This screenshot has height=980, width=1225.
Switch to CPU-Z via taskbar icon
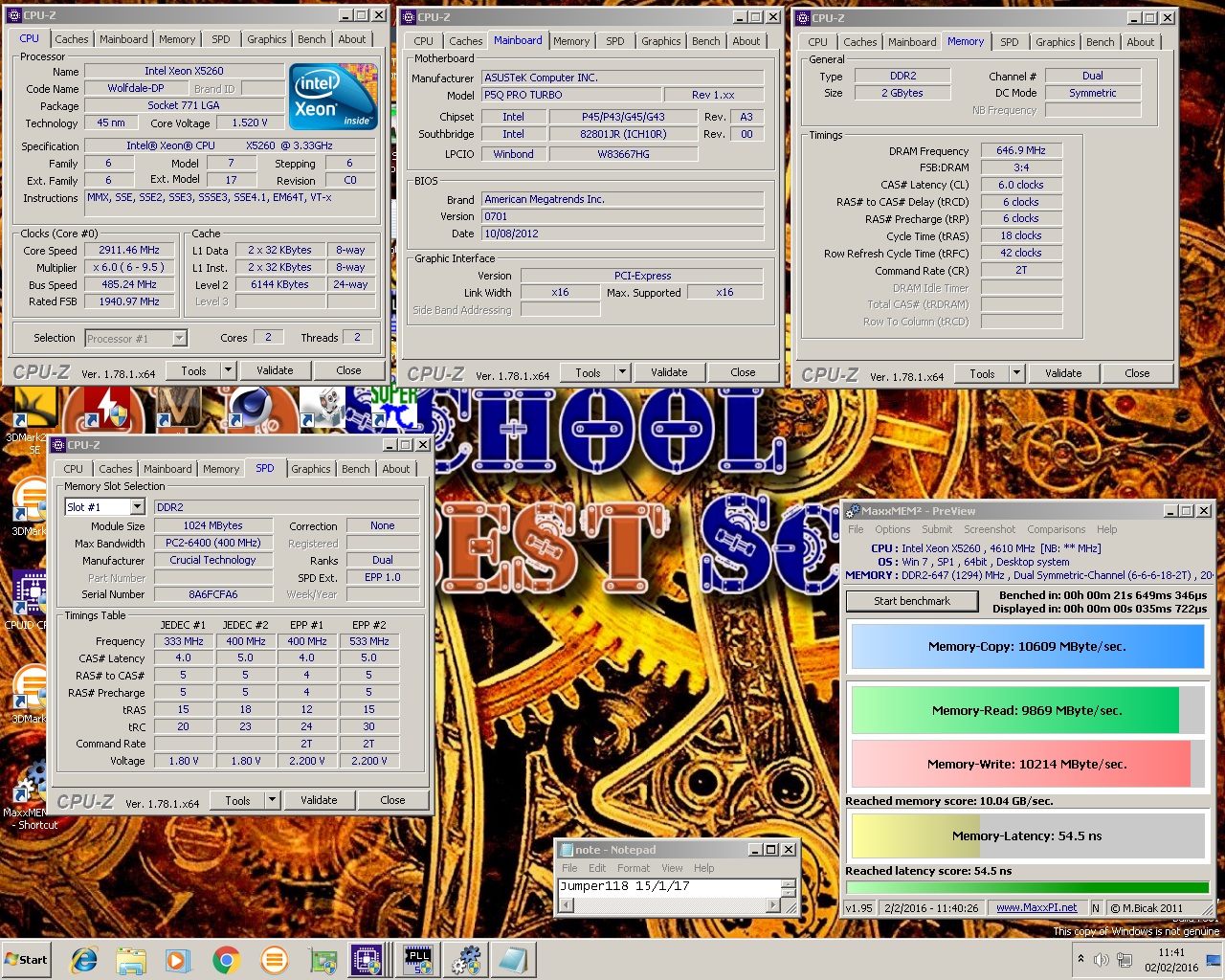pos(367,959)
